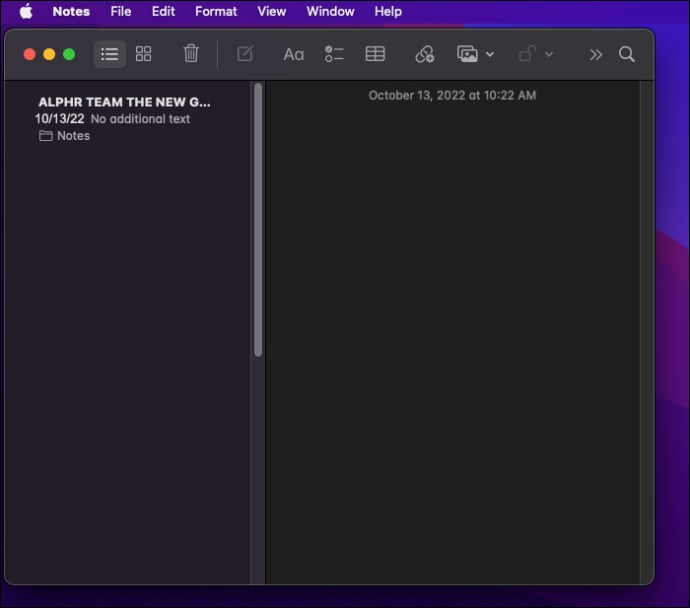Open the View menu

click(x=272, y=11)
